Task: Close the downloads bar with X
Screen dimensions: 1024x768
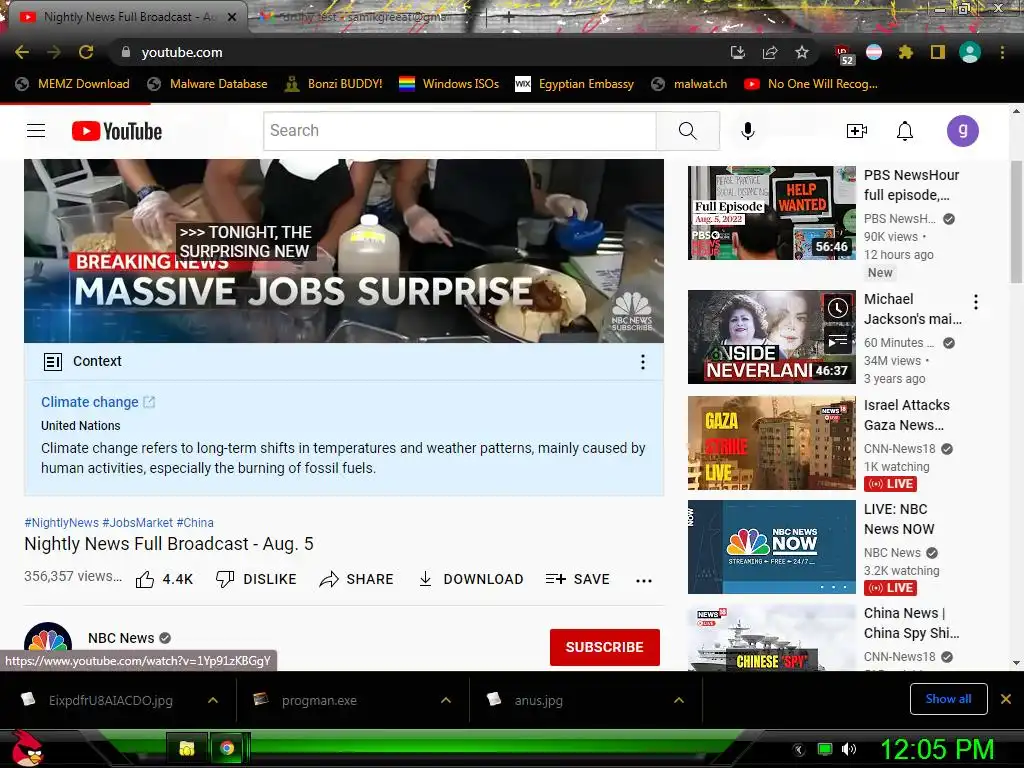Action: (1006, 699)
